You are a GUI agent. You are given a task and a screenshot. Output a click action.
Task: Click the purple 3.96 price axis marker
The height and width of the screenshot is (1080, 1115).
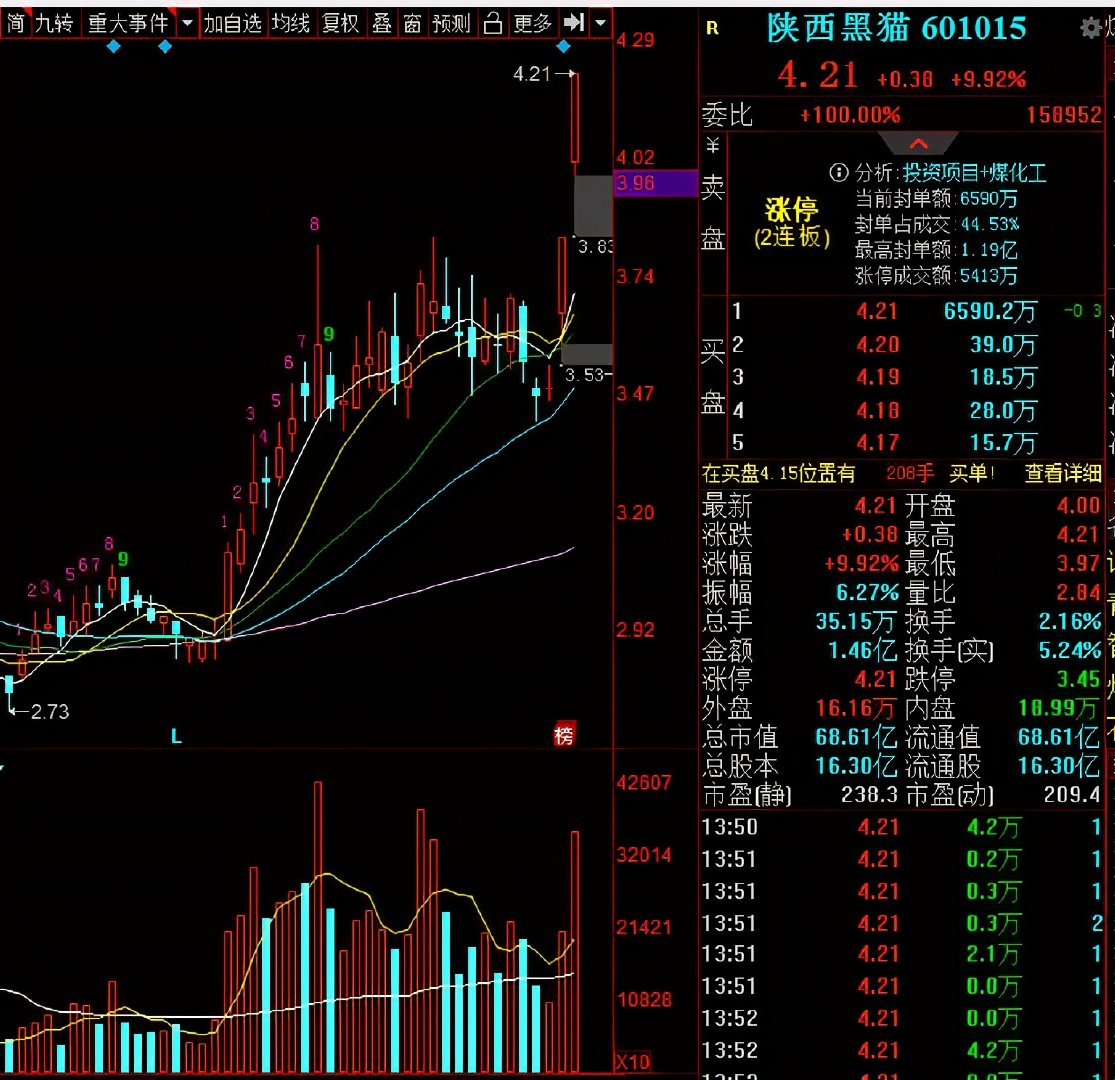655,183
